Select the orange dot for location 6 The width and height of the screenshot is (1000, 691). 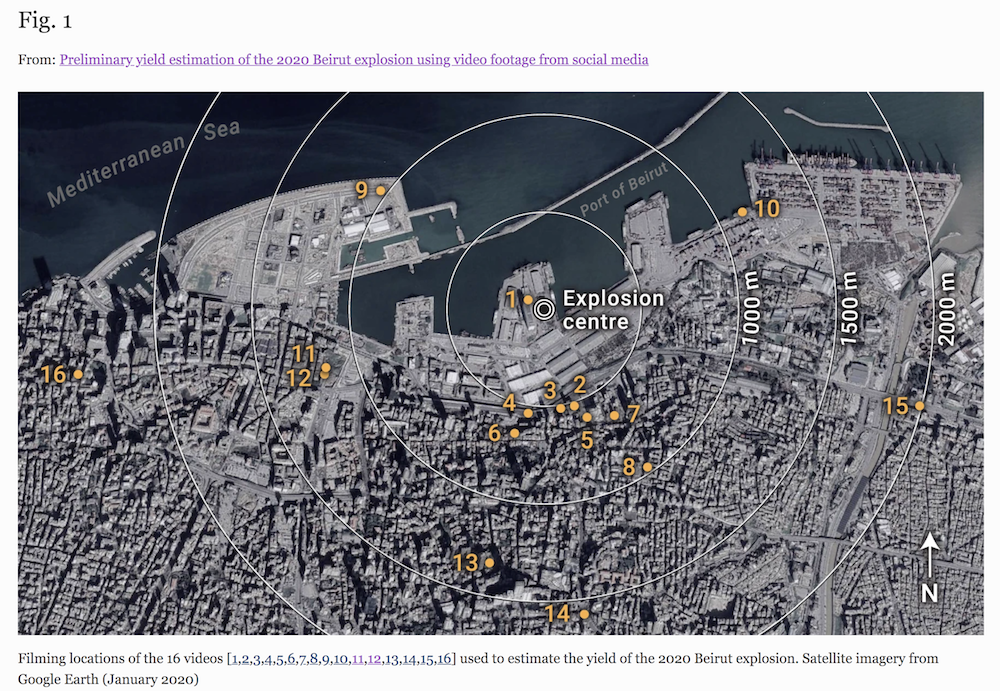(x=514, y=433)
